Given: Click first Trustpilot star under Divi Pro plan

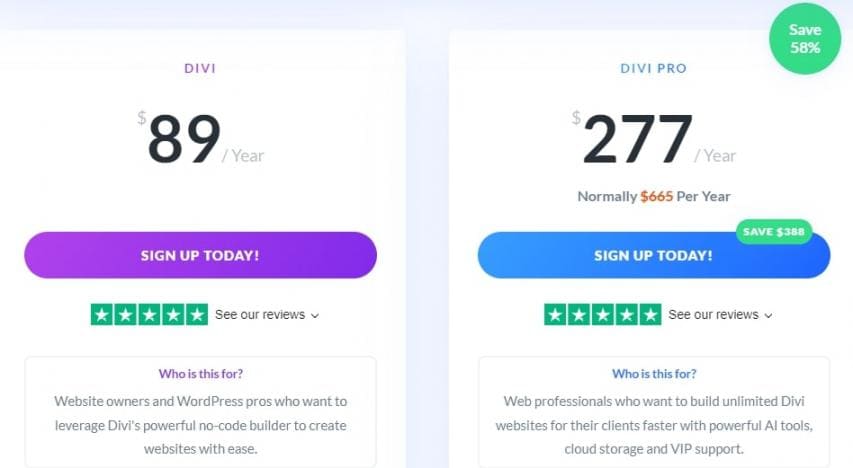Looking at the screenshot, I should tap(555, 315).
